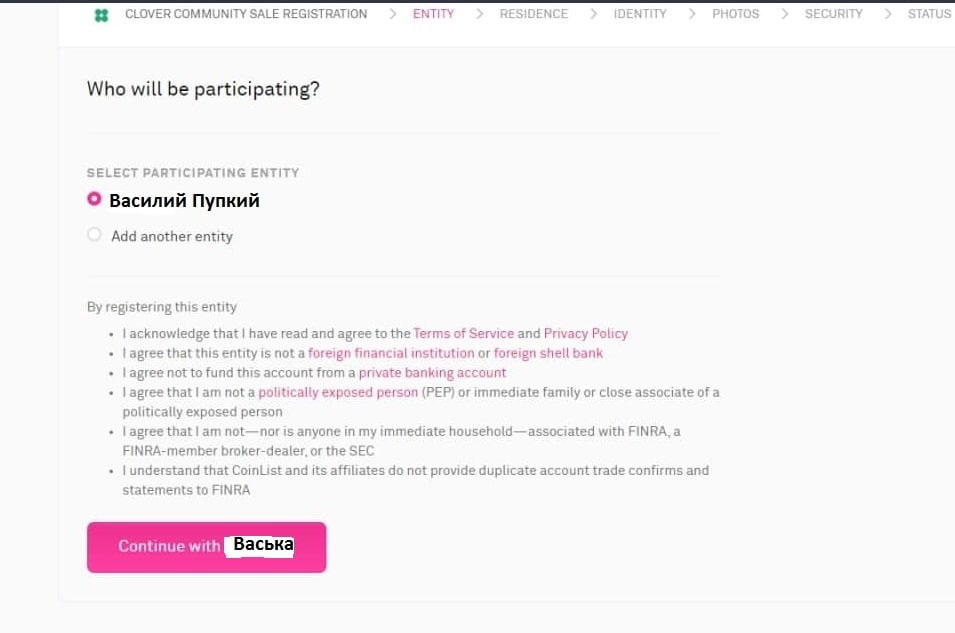Select the Василий Пупкий entity radio button
The image size is (955, 633).
tap(94, 199)
